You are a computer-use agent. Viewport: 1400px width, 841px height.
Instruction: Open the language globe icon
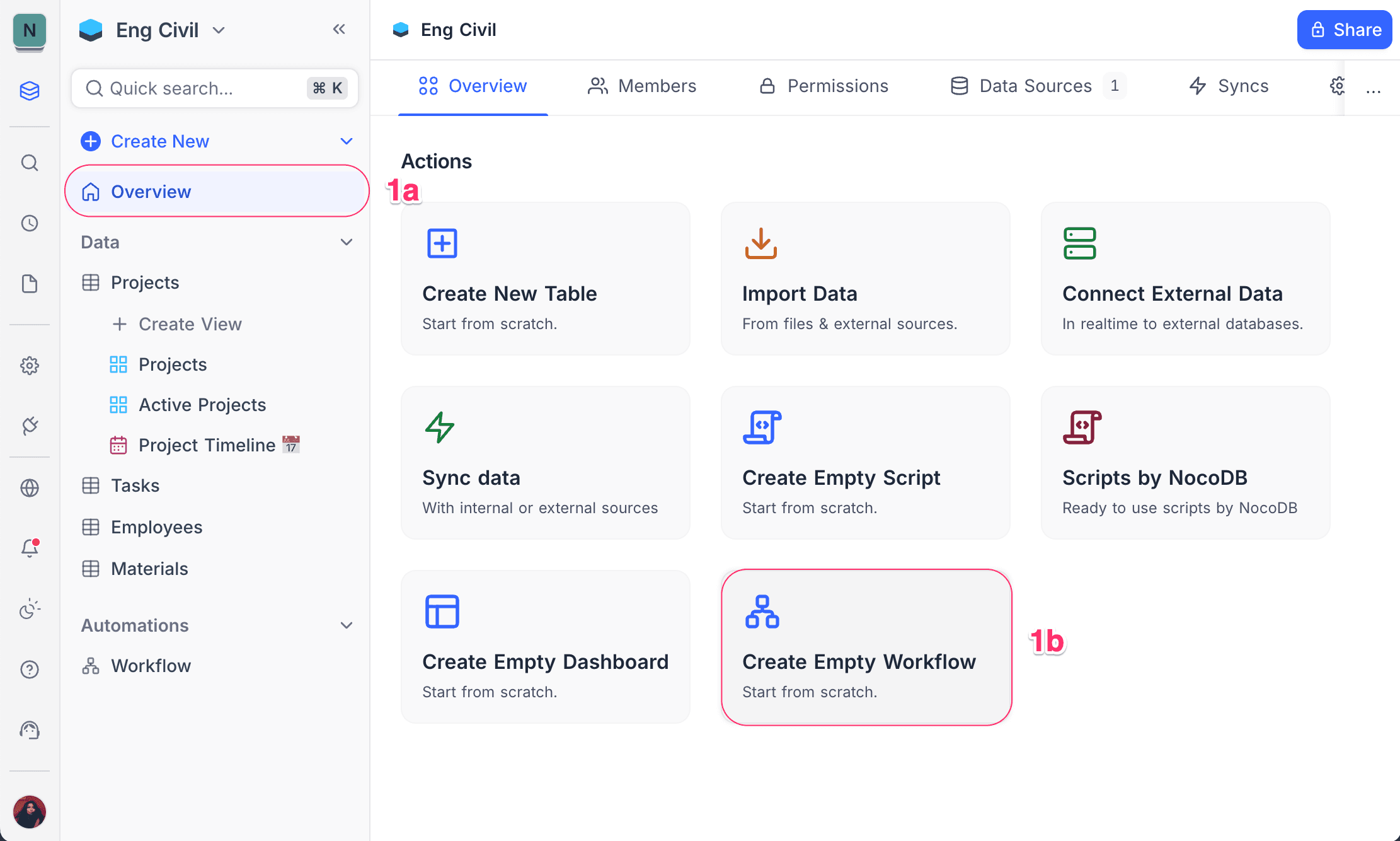[30, 487]
